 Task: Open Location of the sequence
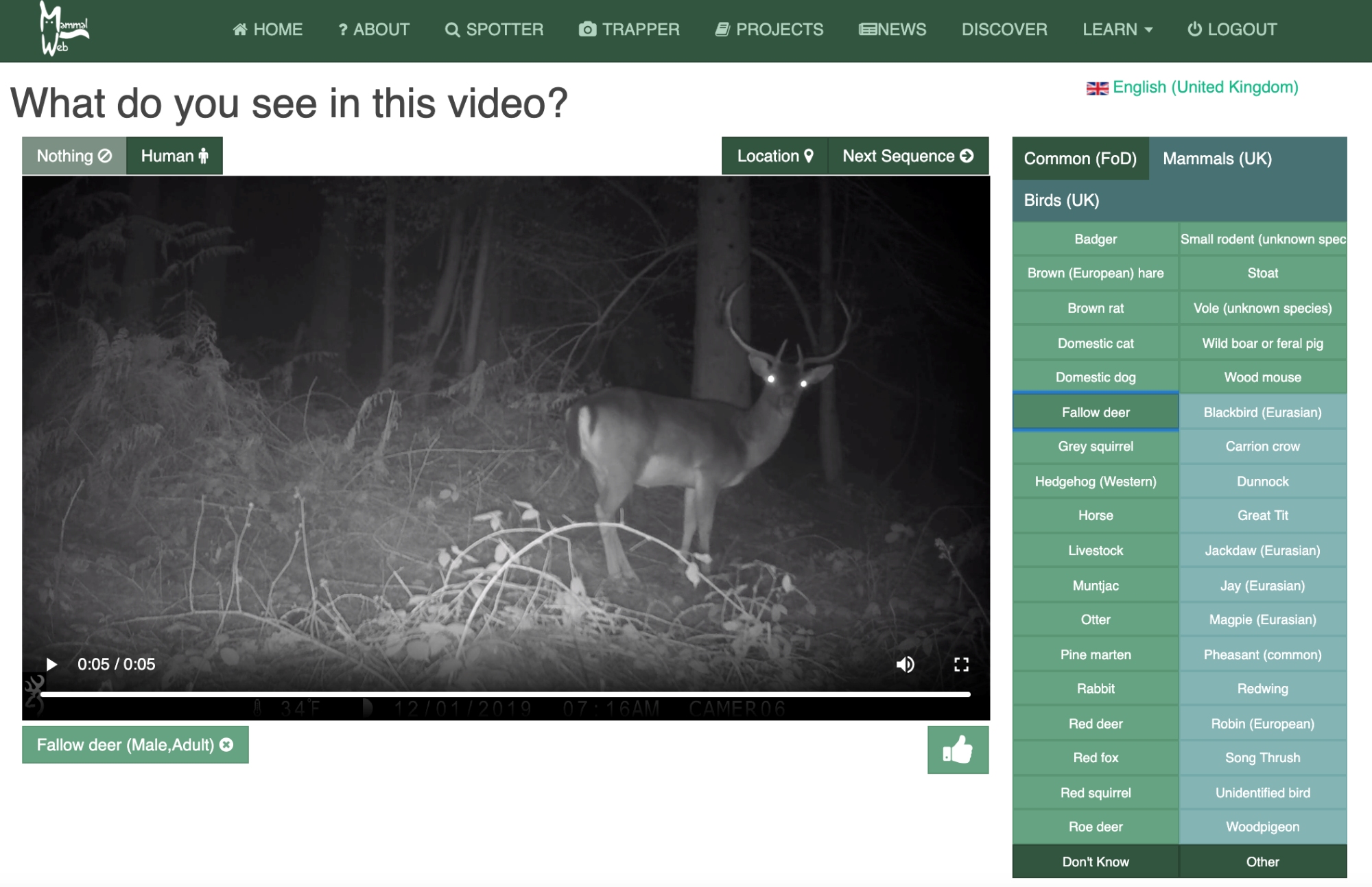point(774,156)
